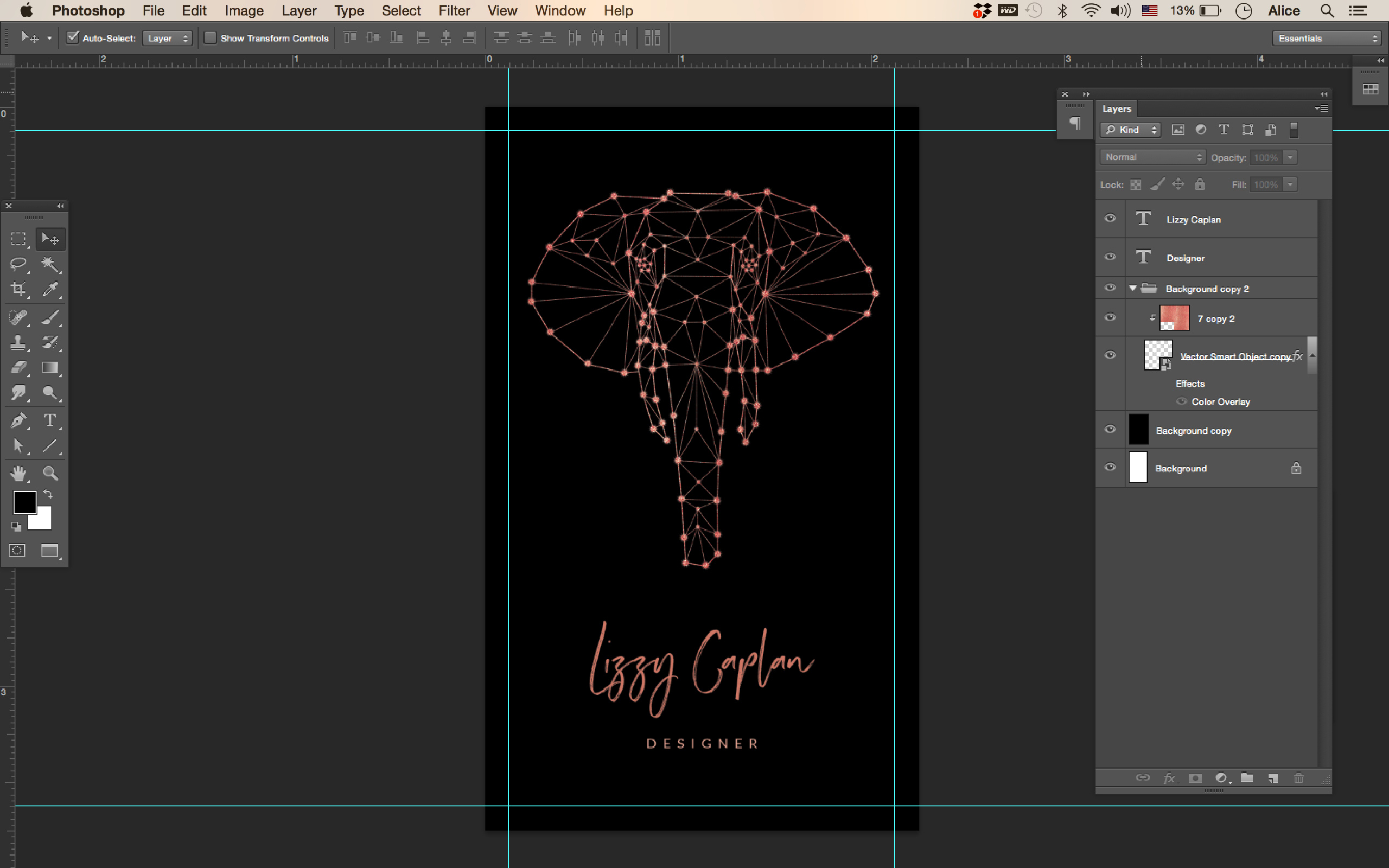Uncheck the Auto-Select checkbox

tap(72, 38)
